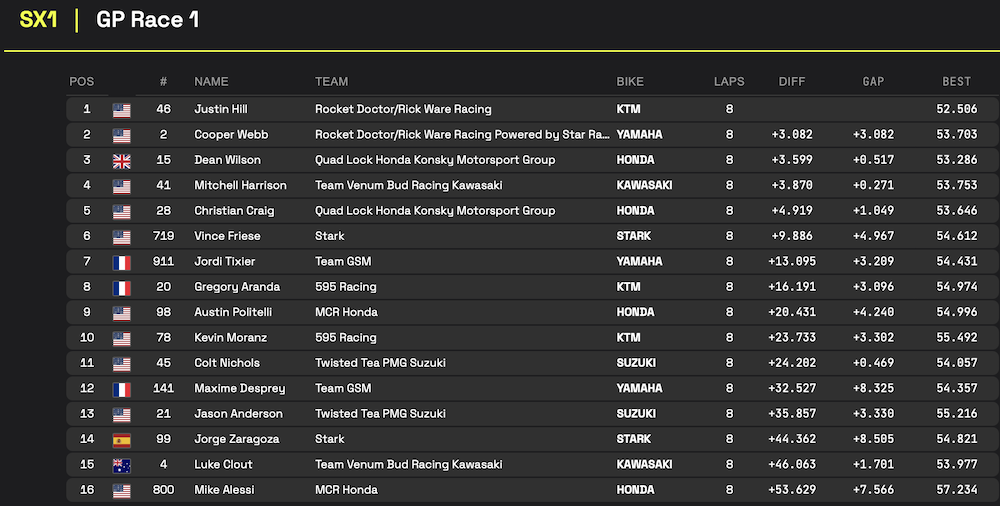Click the Twisted Tea PMG Suzuki team for Colt Nichols
Screen dimensions: 1000x506
pos(380,362)
